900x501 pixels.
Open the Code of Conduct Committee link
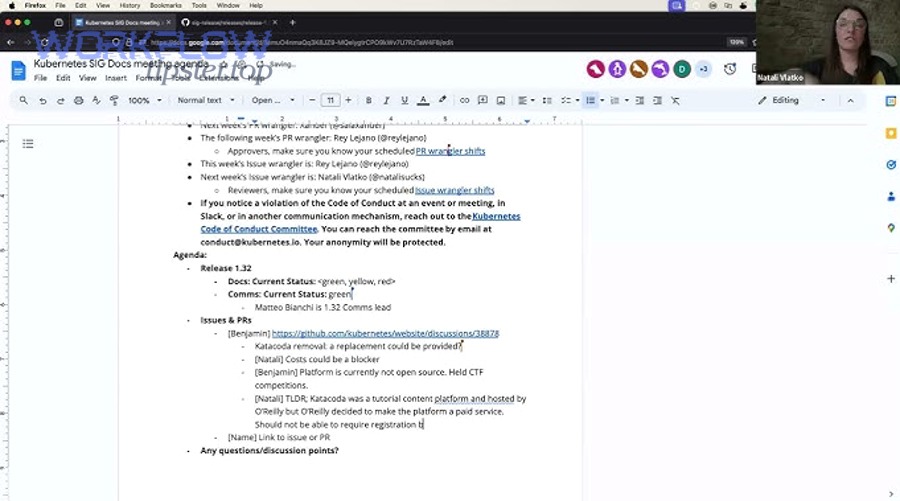[x=360, y=223]
